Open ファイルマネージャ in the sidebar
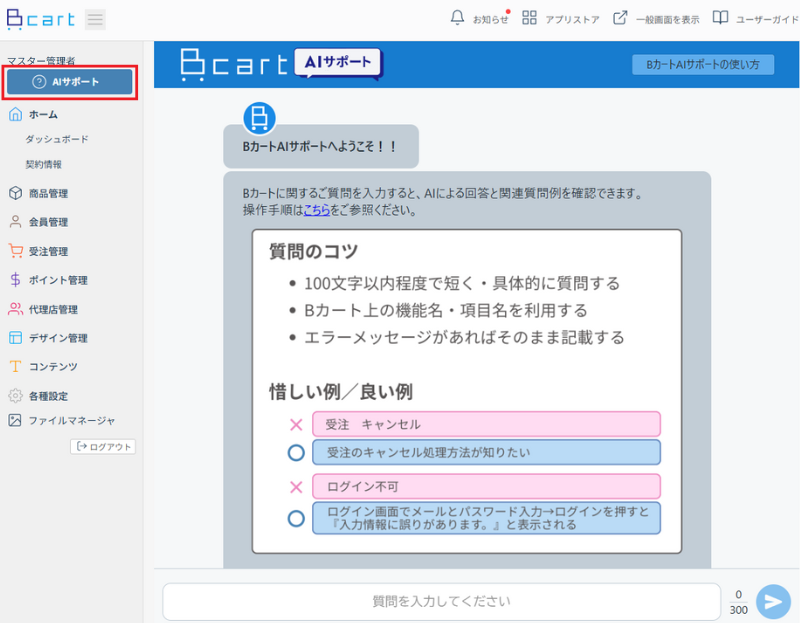This screenshot has width=800, height=623. pyautogui.click(x=71, y=421)
